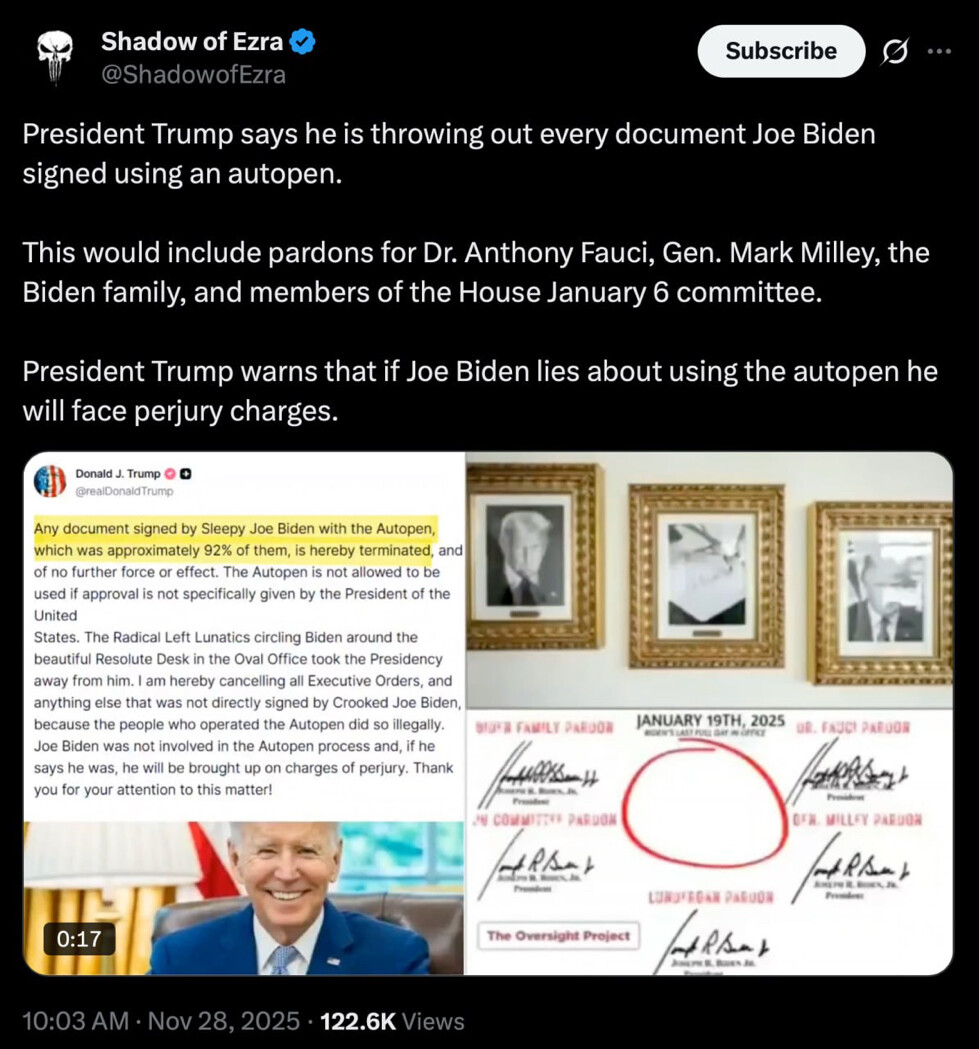Click the highlighted yellow Autopen text
The image size is (979, 1049).
235,539
